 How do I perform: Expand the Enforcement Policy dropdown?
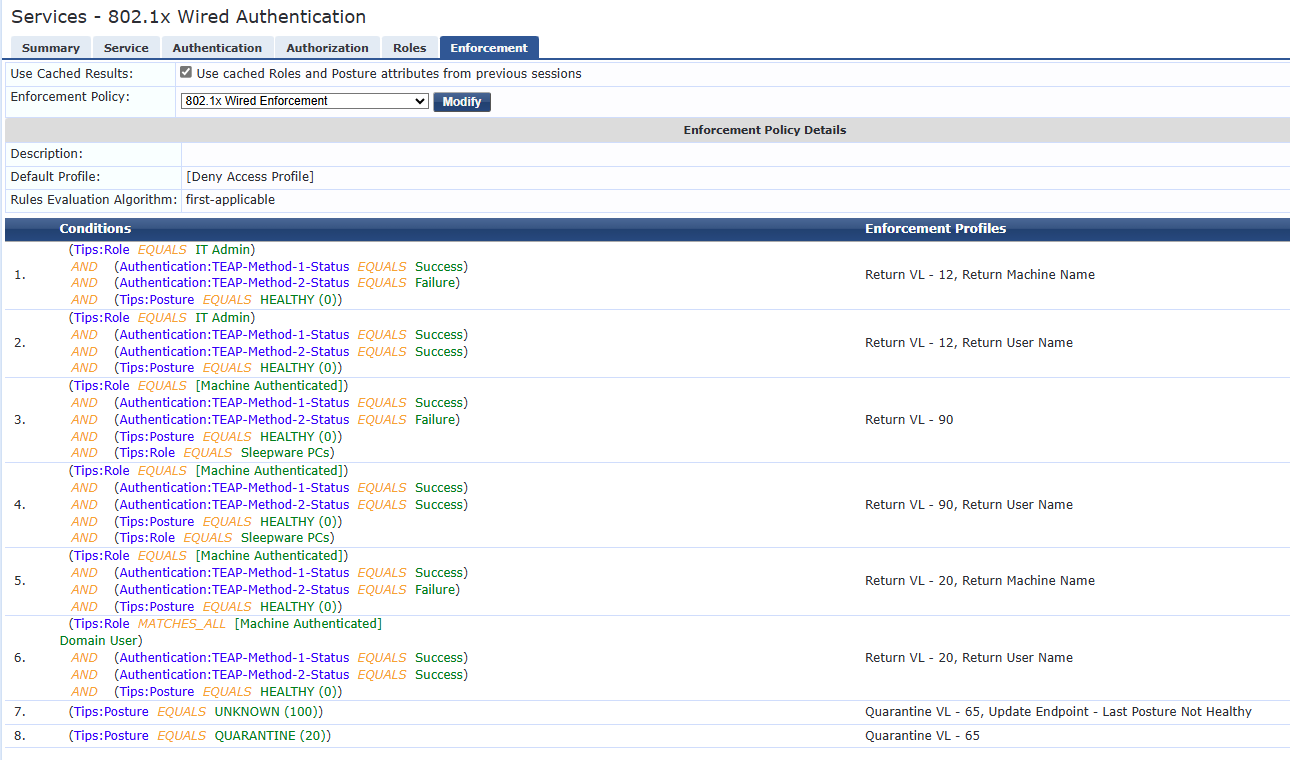[x=305, y=101]
